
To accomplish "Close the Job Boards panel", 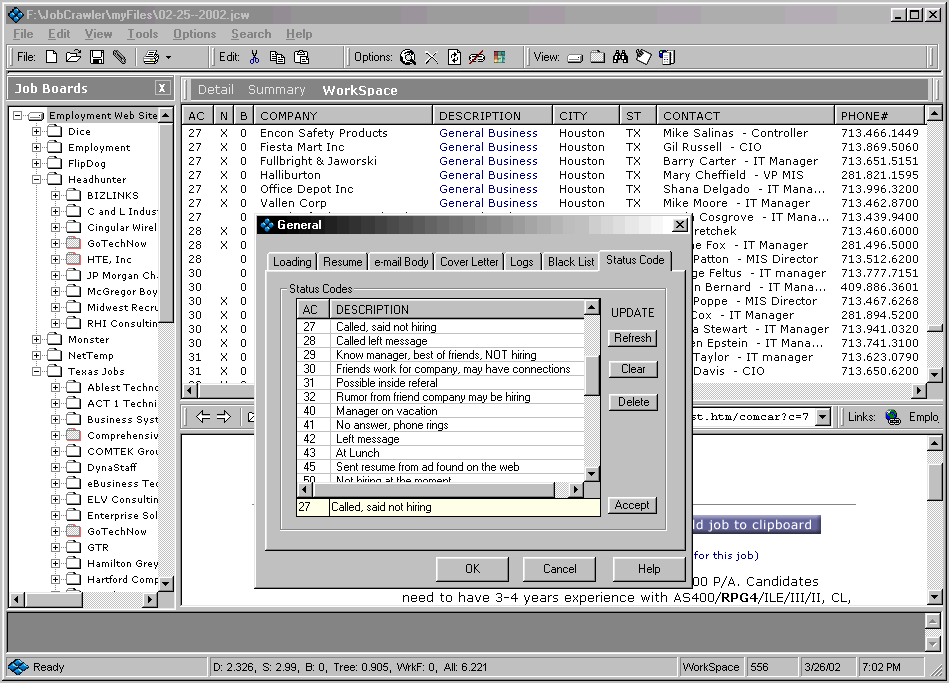I will click(162, 88).
